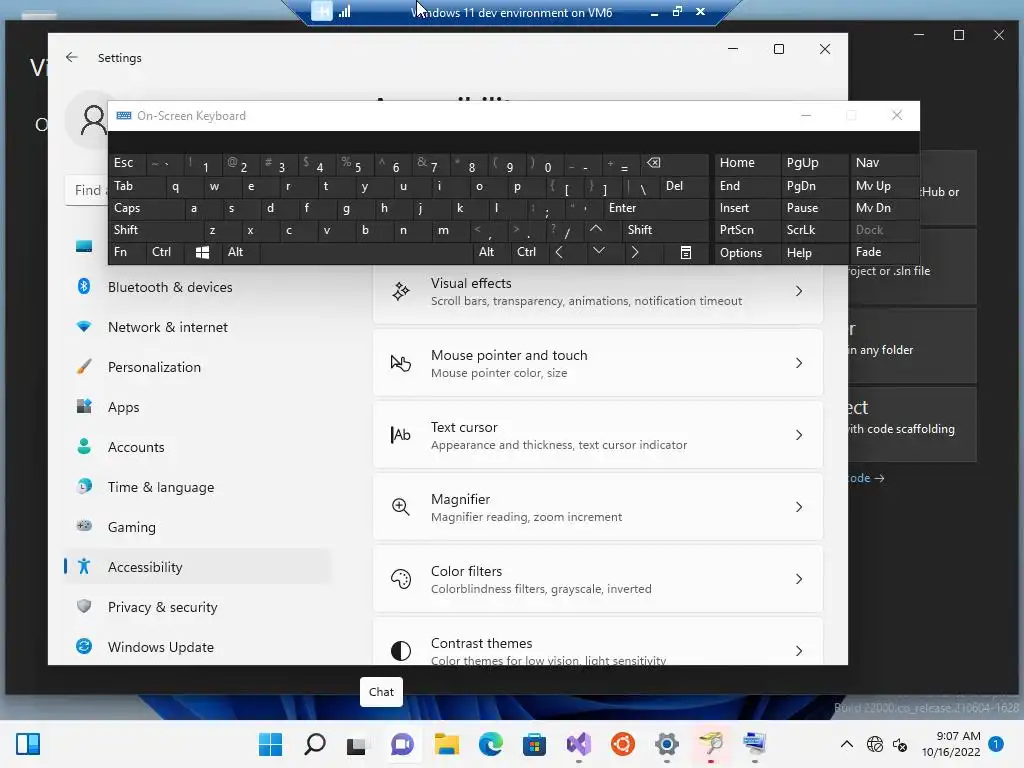Tap the down arrow key on the On-Screen Keyboard
This screenshot has height=768, width=1024.
[x=598, y=252]
